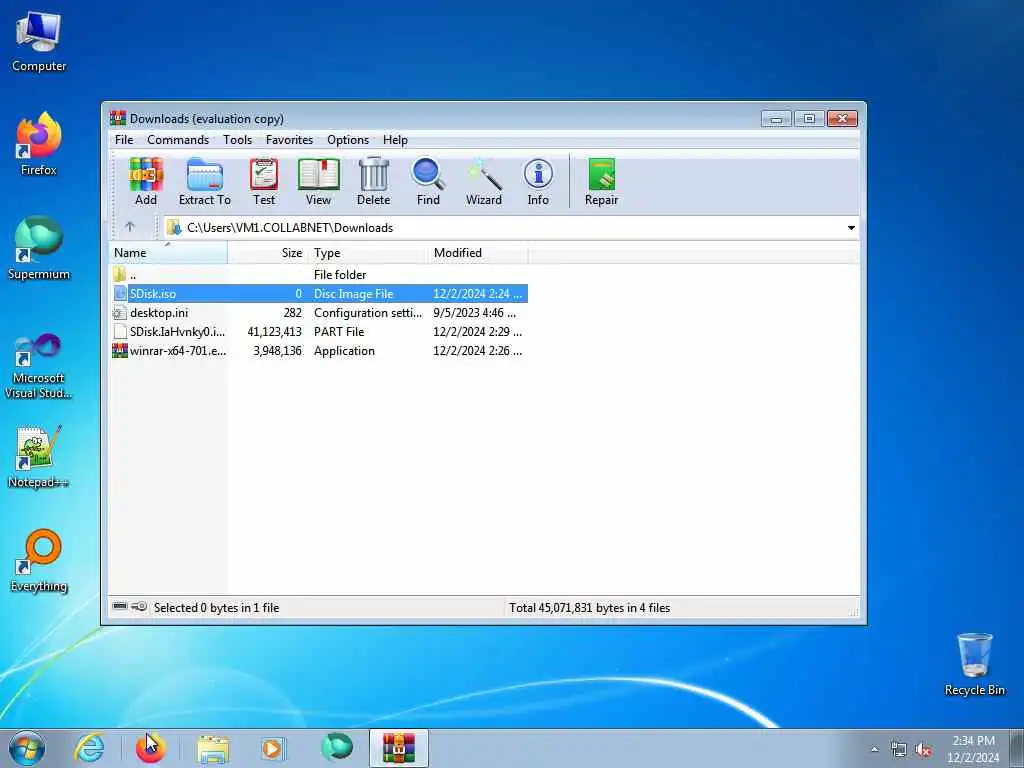The height and width of the screenshot is (768, 1024).
Task: Open the File menu
Action: (x=124, y=140)
